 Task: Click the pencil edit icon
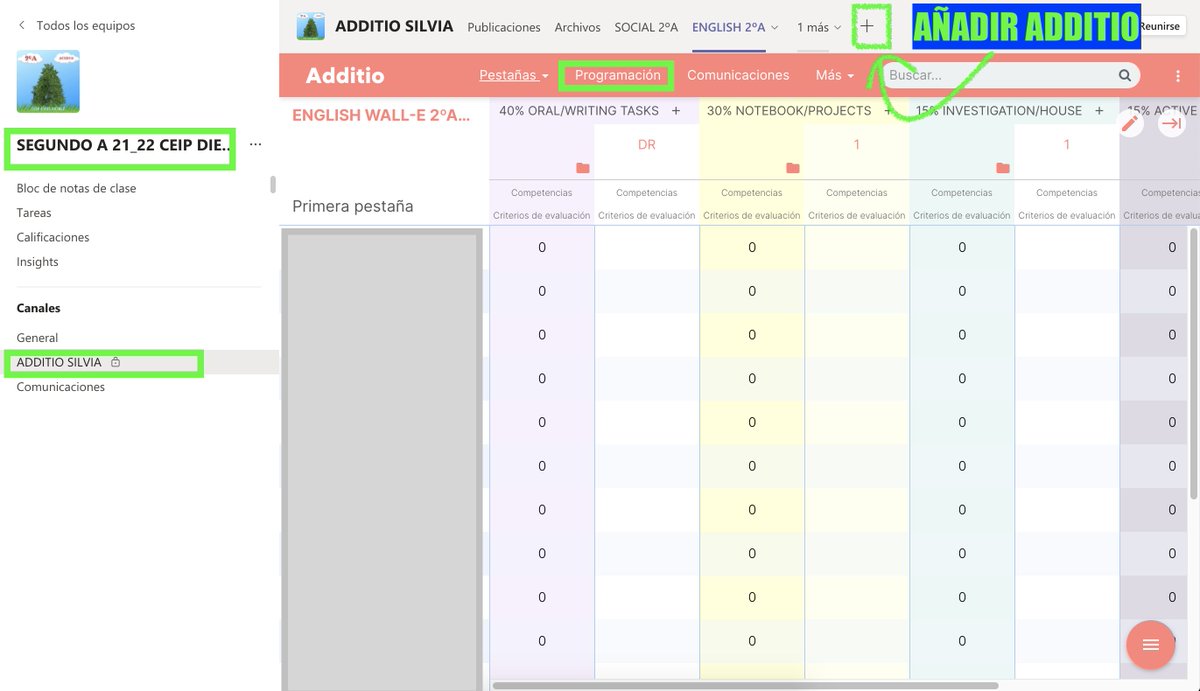pyautogui.click(x=1130, y=123)
